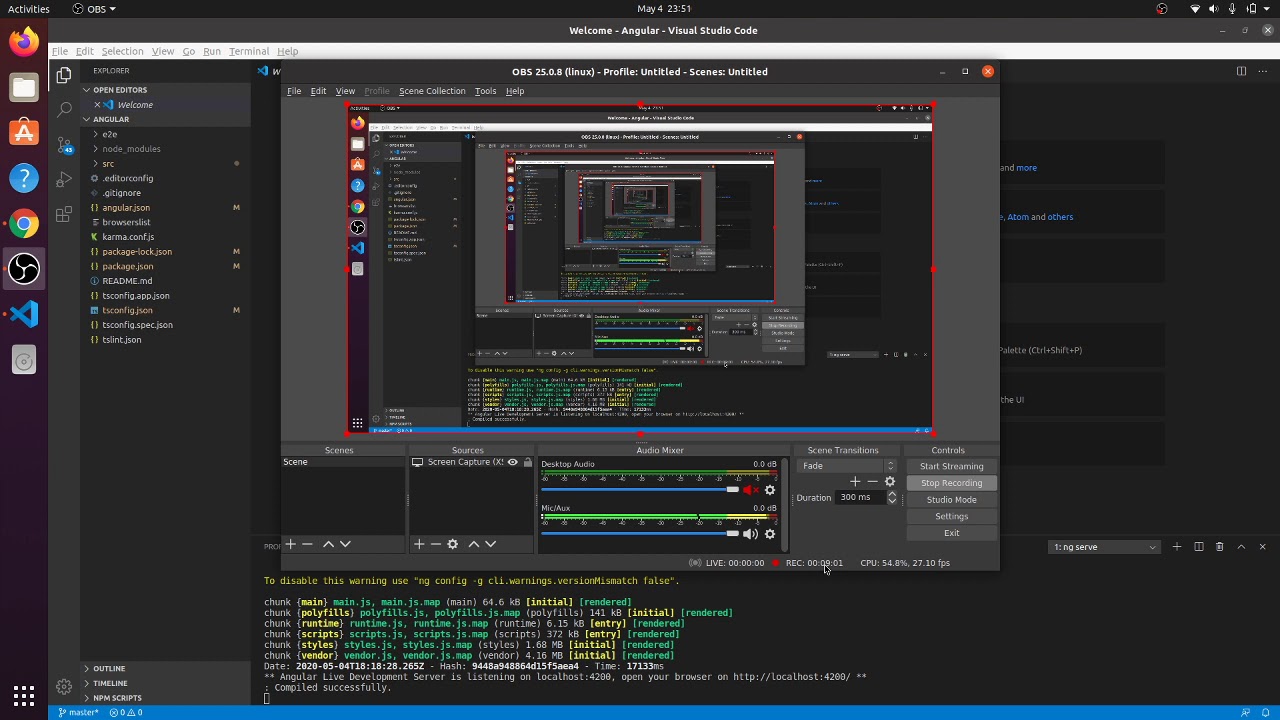This screenshot has width=1280, height=720.
Task: Collapse the Open Editors section
Action: pos(165,90)
